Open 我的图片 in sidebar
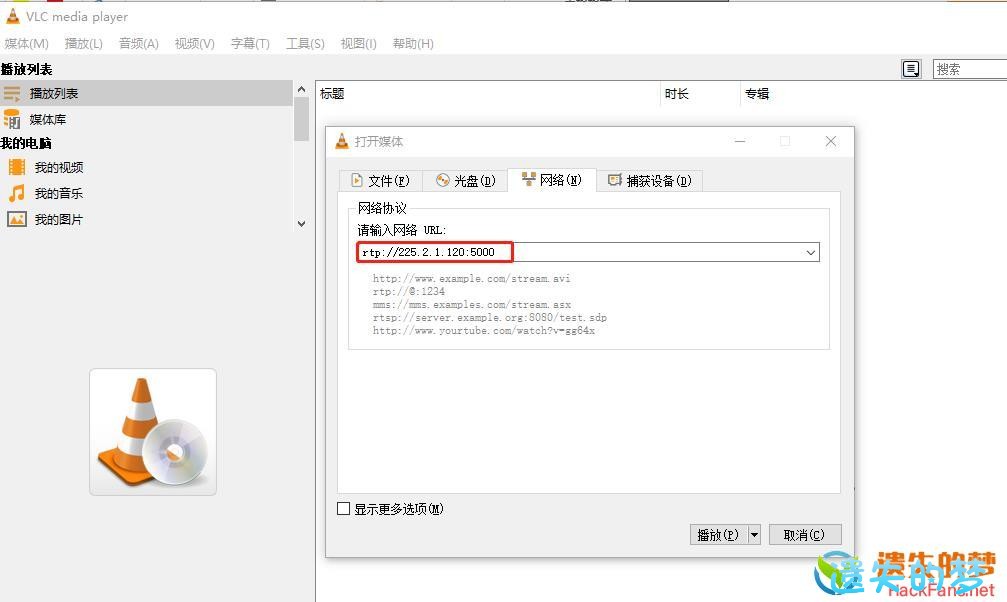Viewport: 1007px width, 602px height. pyautogui.click(x=59, y=220)
